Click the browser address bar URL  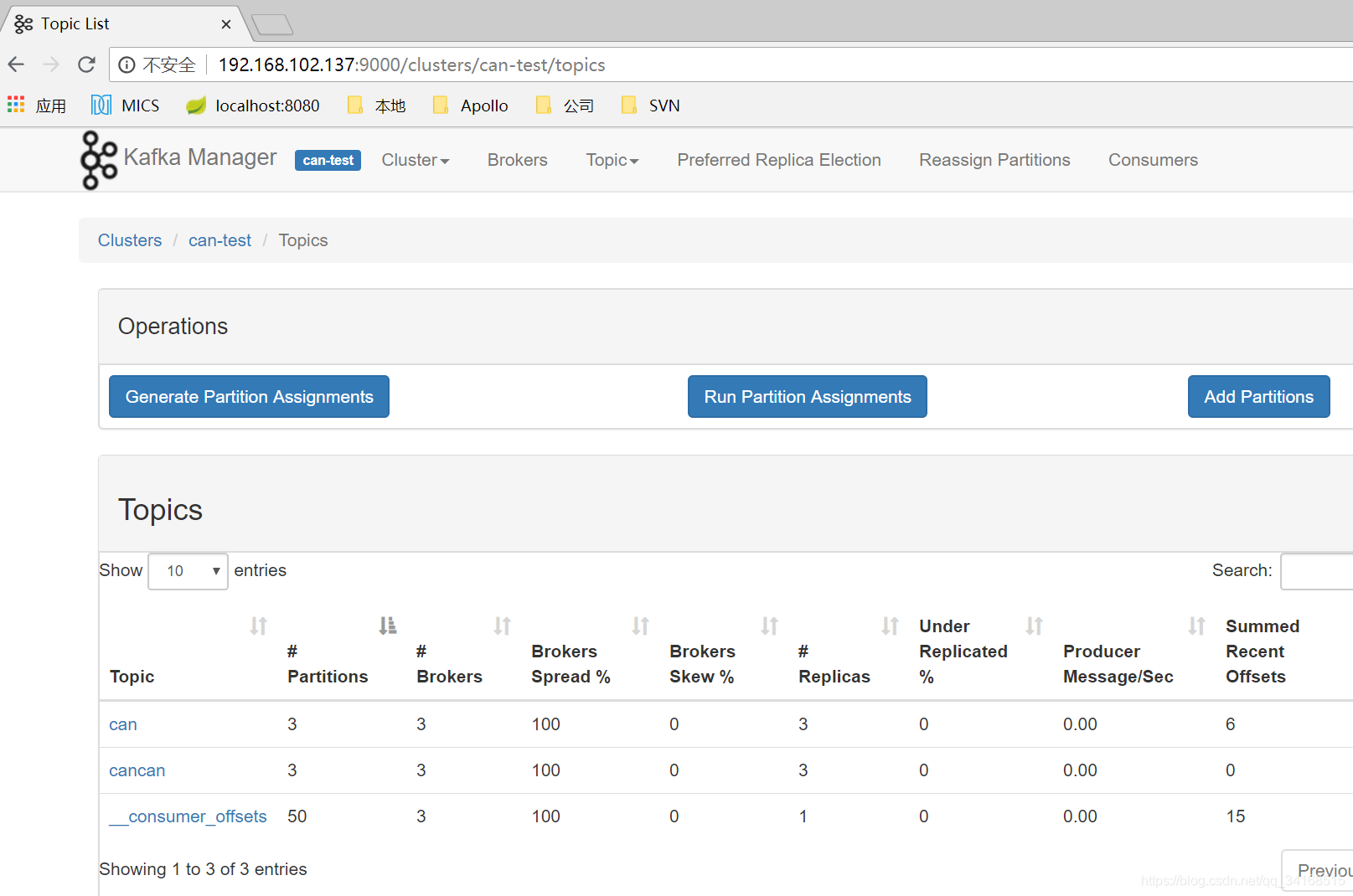[411, 64]
